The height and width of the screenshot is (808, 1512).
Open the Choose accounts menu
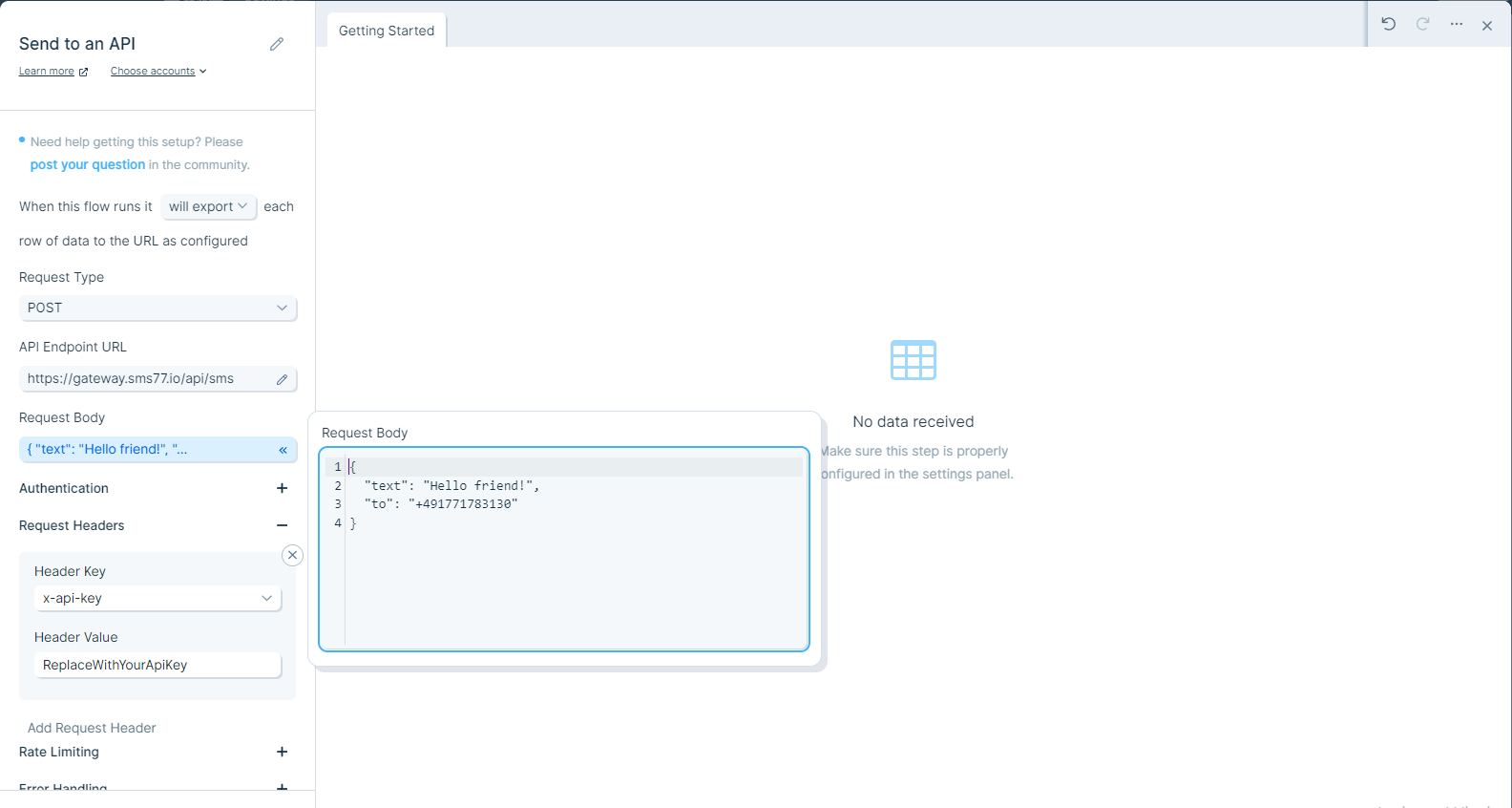coord(157,72)
